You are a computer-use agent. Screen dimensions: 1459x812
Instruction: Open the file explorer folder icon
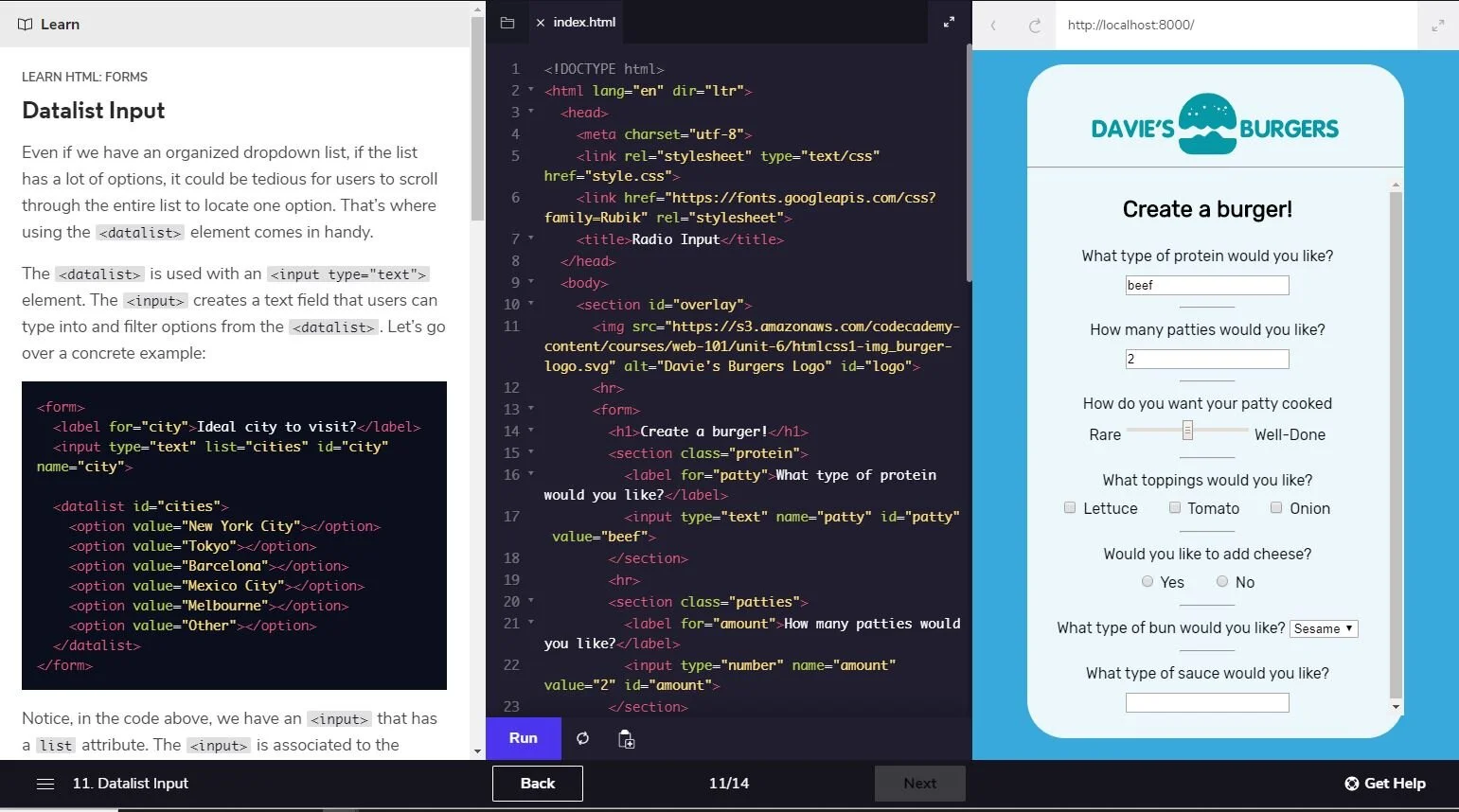pos(507,22)
